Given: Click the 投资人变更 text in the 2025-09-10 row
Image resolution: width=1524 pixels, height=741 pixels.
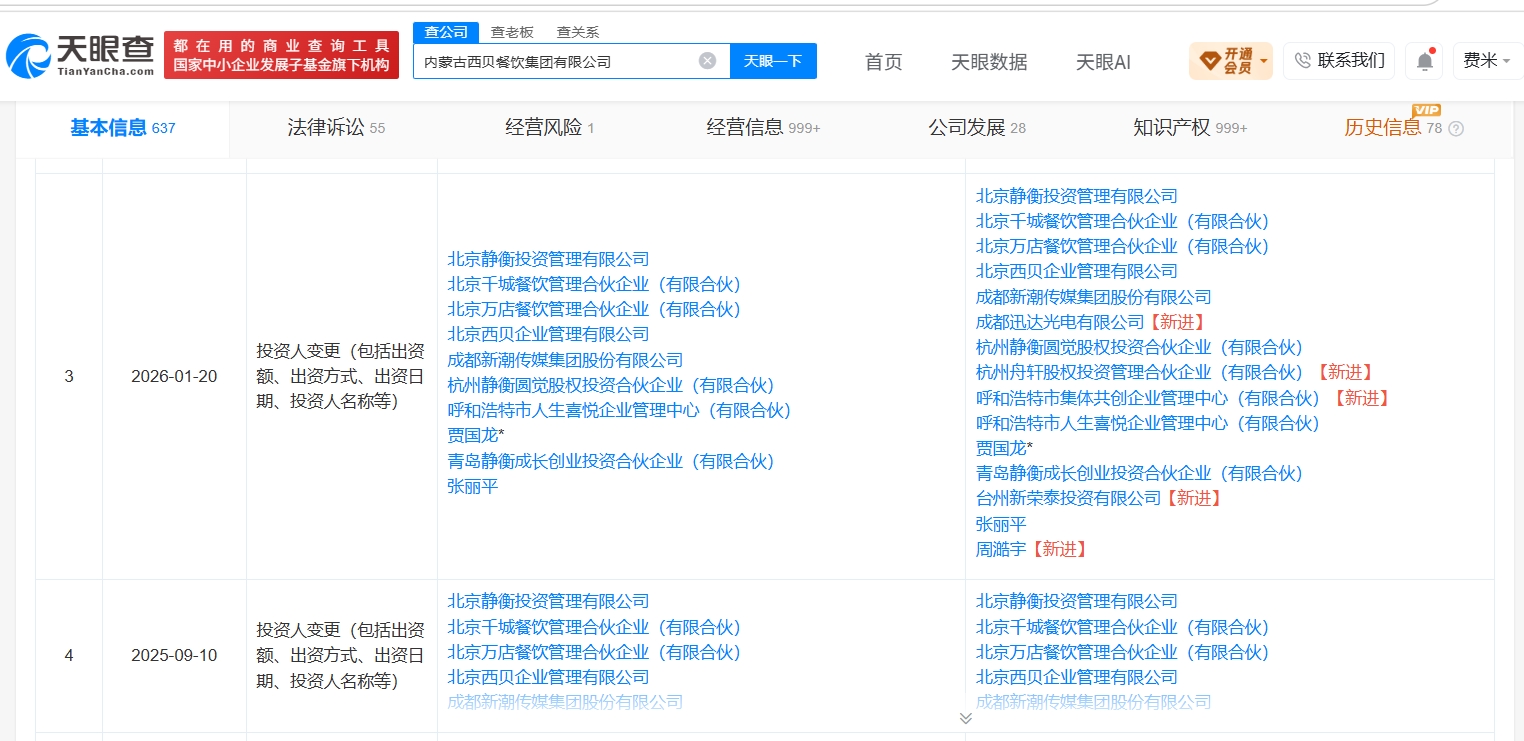Looking at the screenshot, I should pos(341,656).
